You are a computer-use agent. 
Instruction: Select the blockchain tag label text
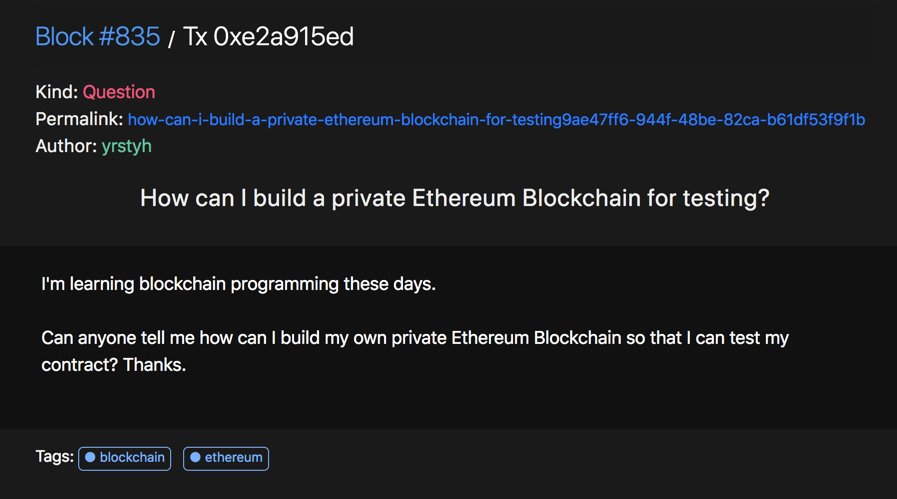tap(132, 457)
